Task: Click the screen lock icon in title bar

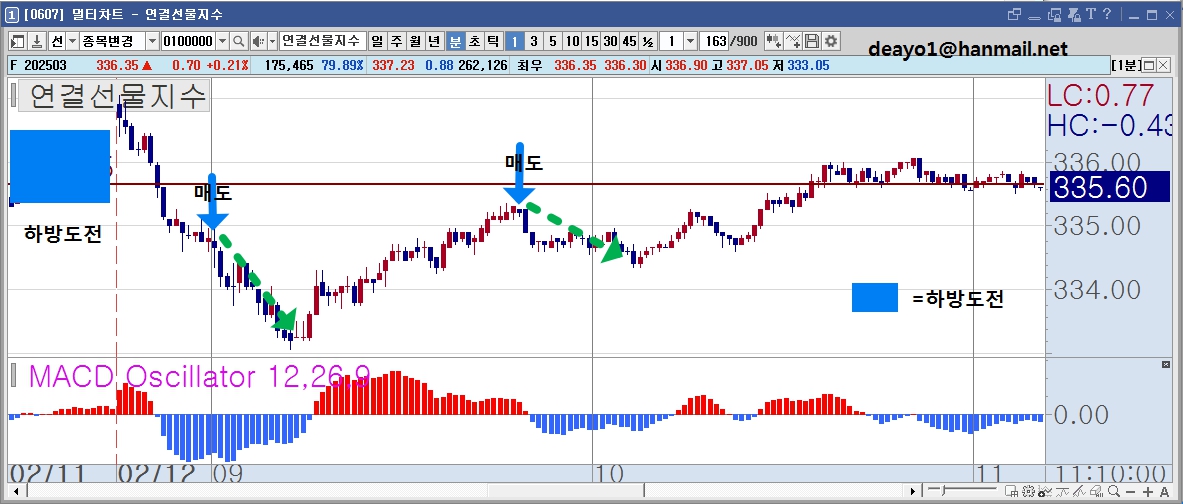Action: click(1055, 14)
